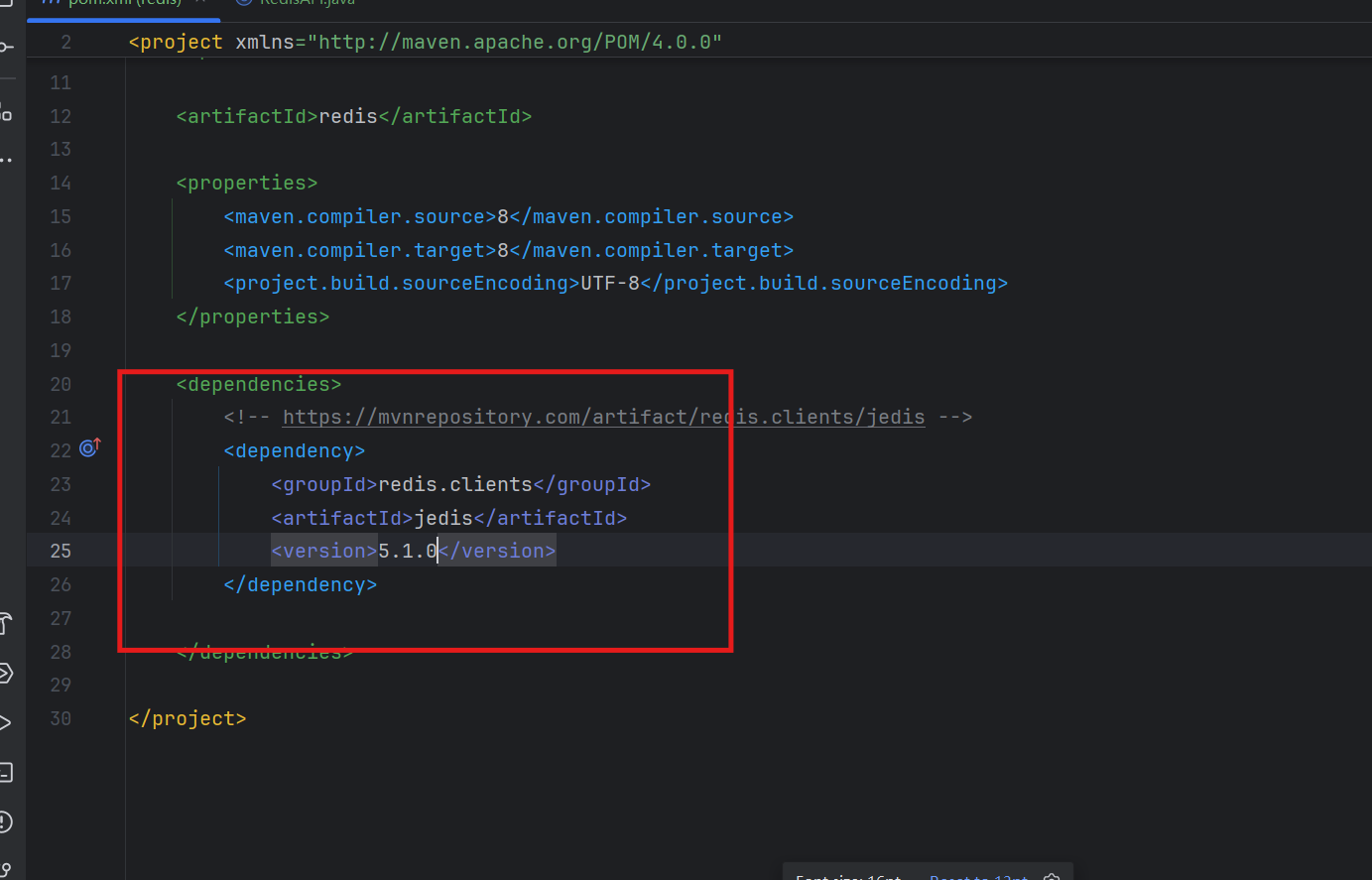Click the jedis artifactId value
The image size is (1372, 880).
pyautogui.click(x=443, y=518)
